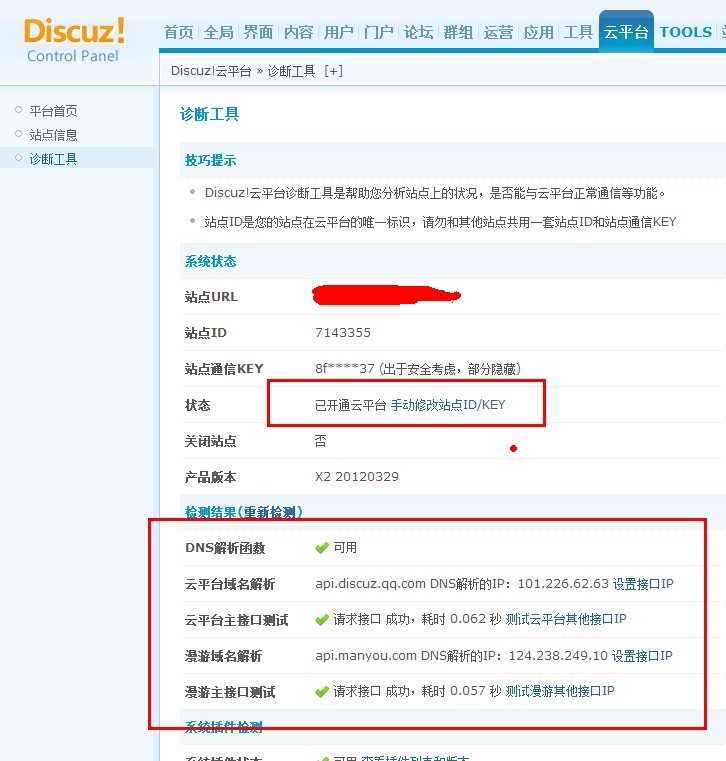This screenshot has width=726, height=761.
Task: Click the green check icon beside DNS解析函数
Action: (322, 548)
